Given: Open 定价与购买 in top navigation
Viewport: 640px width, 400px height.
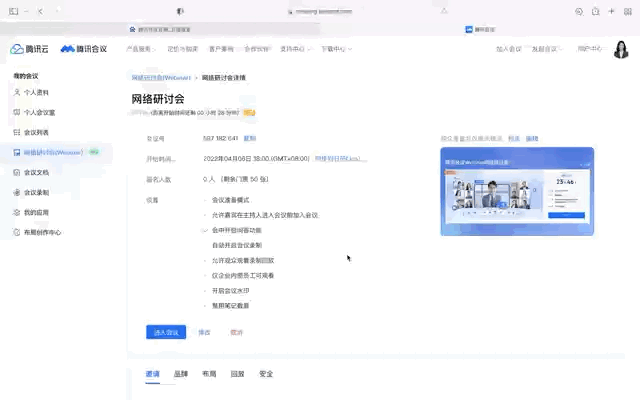Looking at the screenshot, I should coord(182,49).
